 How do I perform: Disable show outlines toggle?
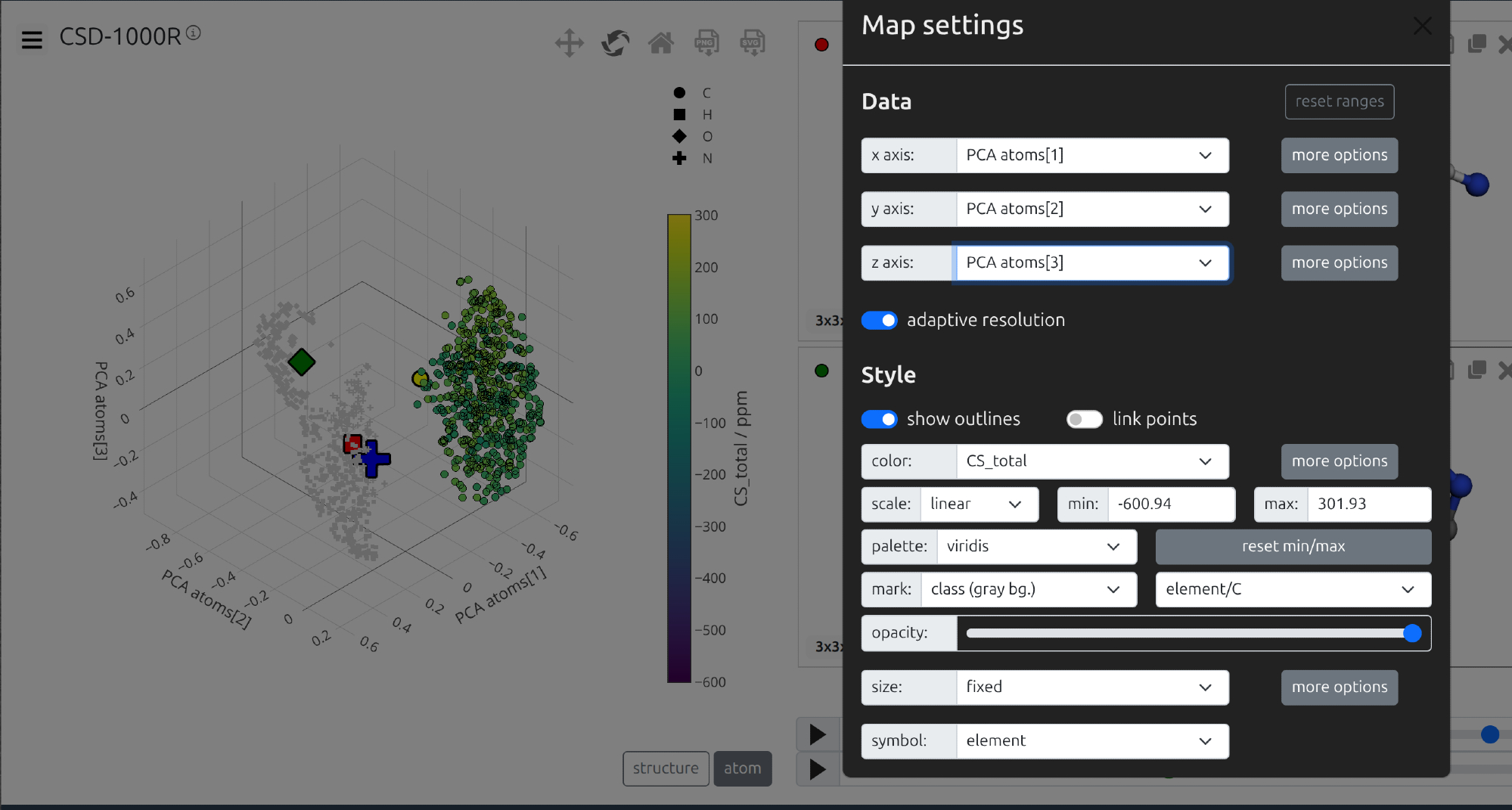coord(880,420)
